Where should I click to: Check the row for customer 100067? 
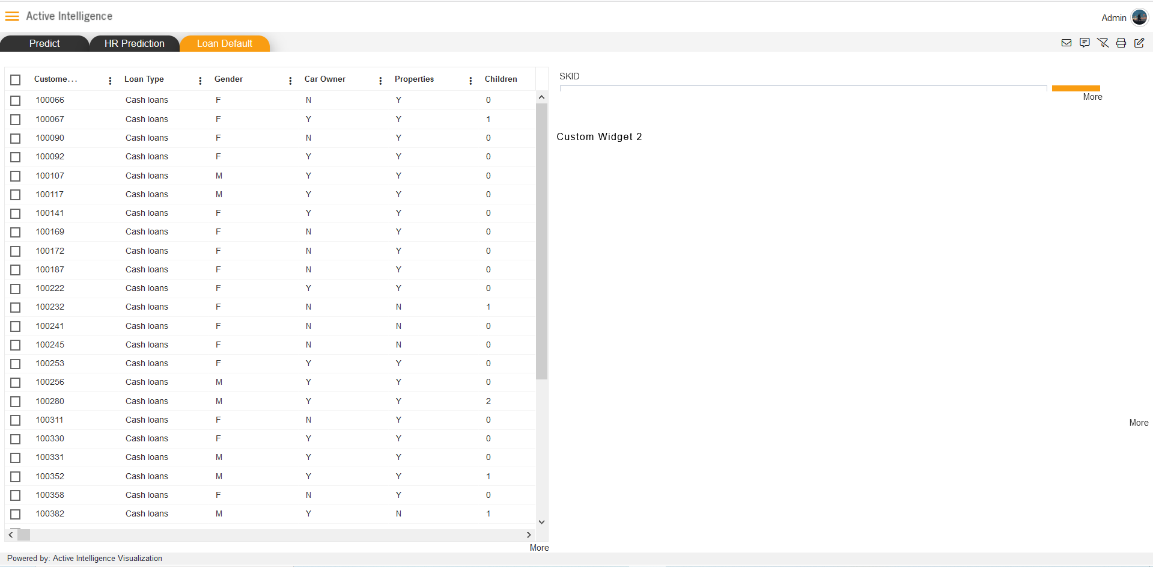click(15, 119)
